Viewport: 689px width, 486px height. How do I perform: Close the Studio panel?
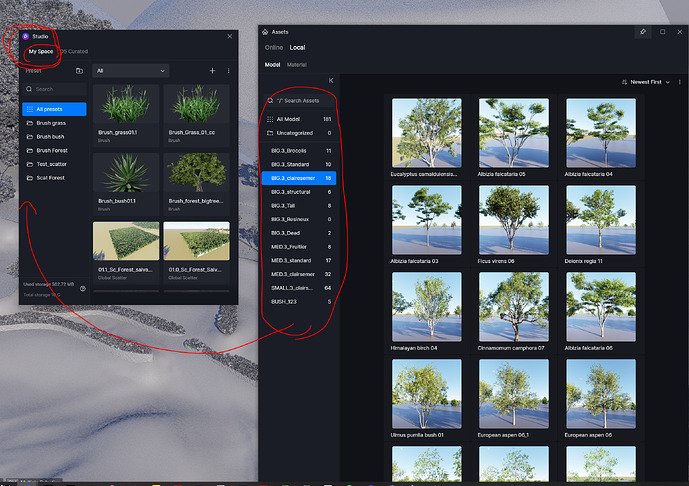(229, 36)
